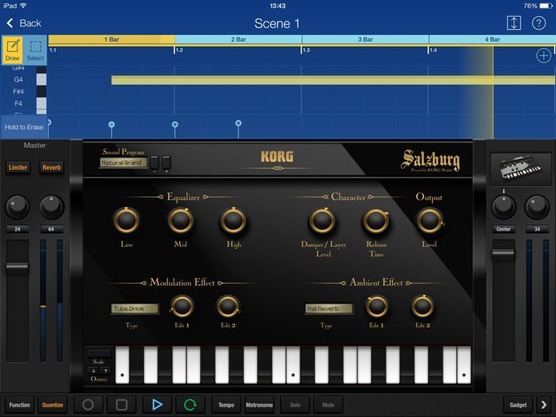Tap the Gadget button
Viewport: 556px width, 417px height.
[518, 405]
